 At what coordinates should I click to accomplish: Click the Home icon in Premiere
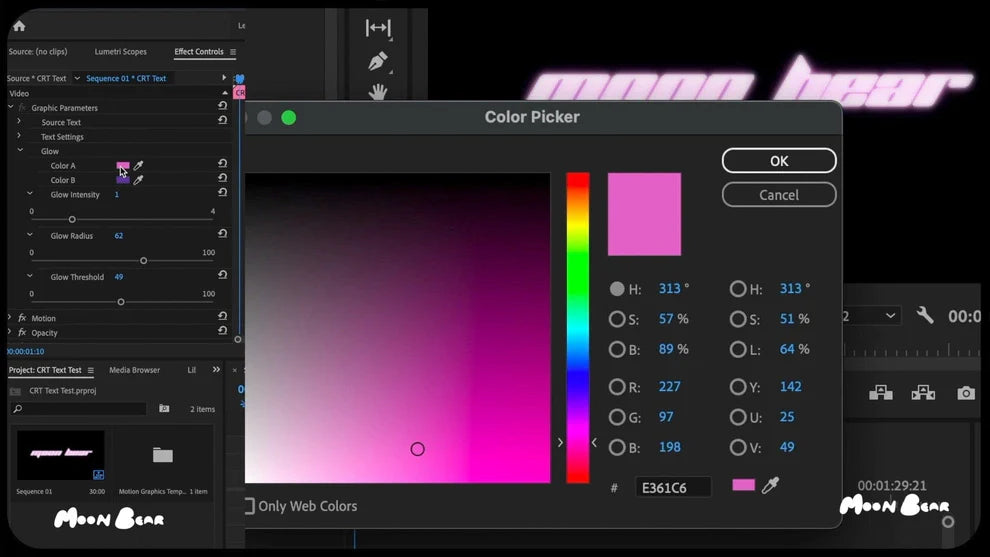[19, 26]
